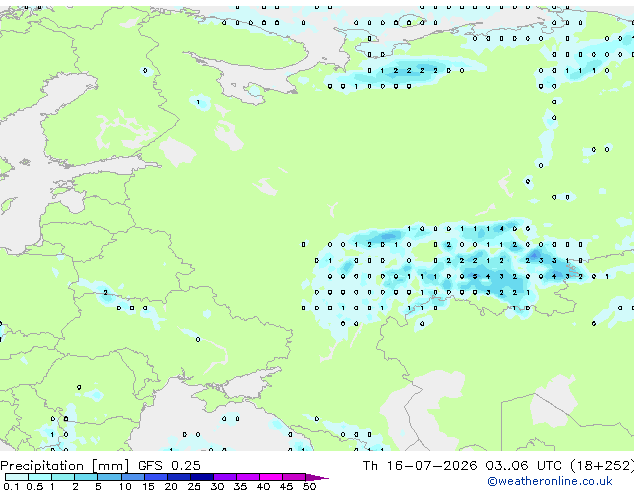Click the "(18+252)" forecast run text
The width and height of the screenshot is (634, 490).
602,466
